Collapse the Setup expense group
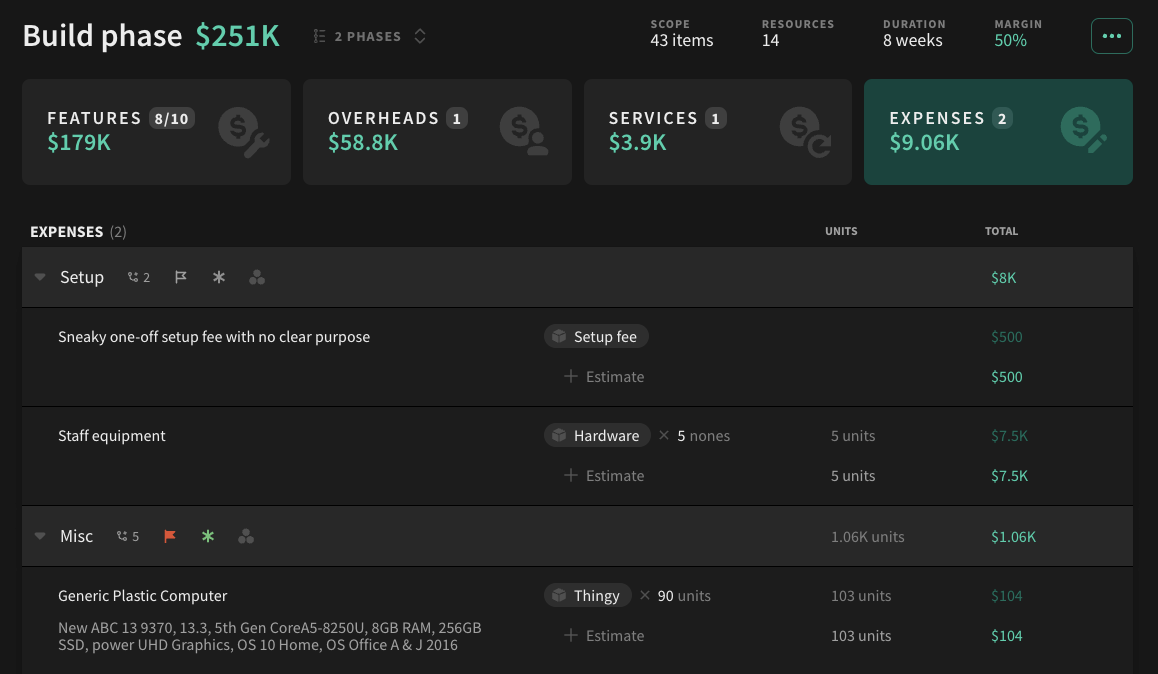 pos(40,277)
